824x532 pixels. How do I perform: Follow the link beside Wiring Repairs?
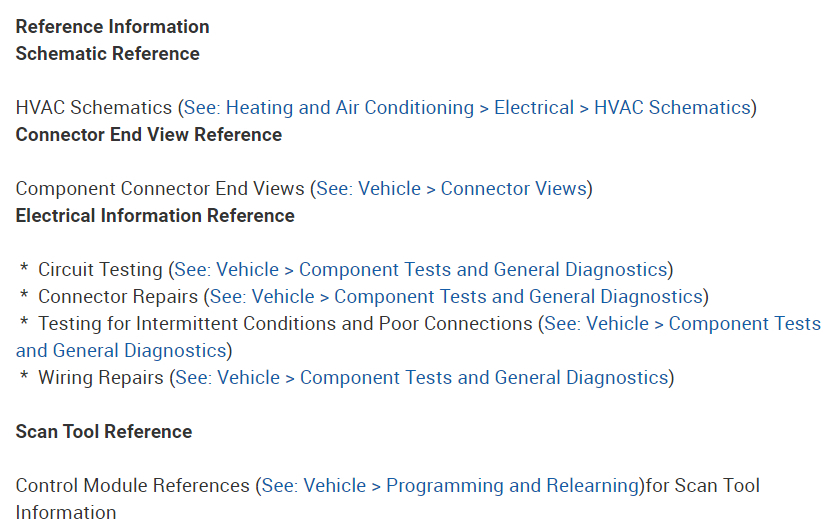(x=421, y=377)
